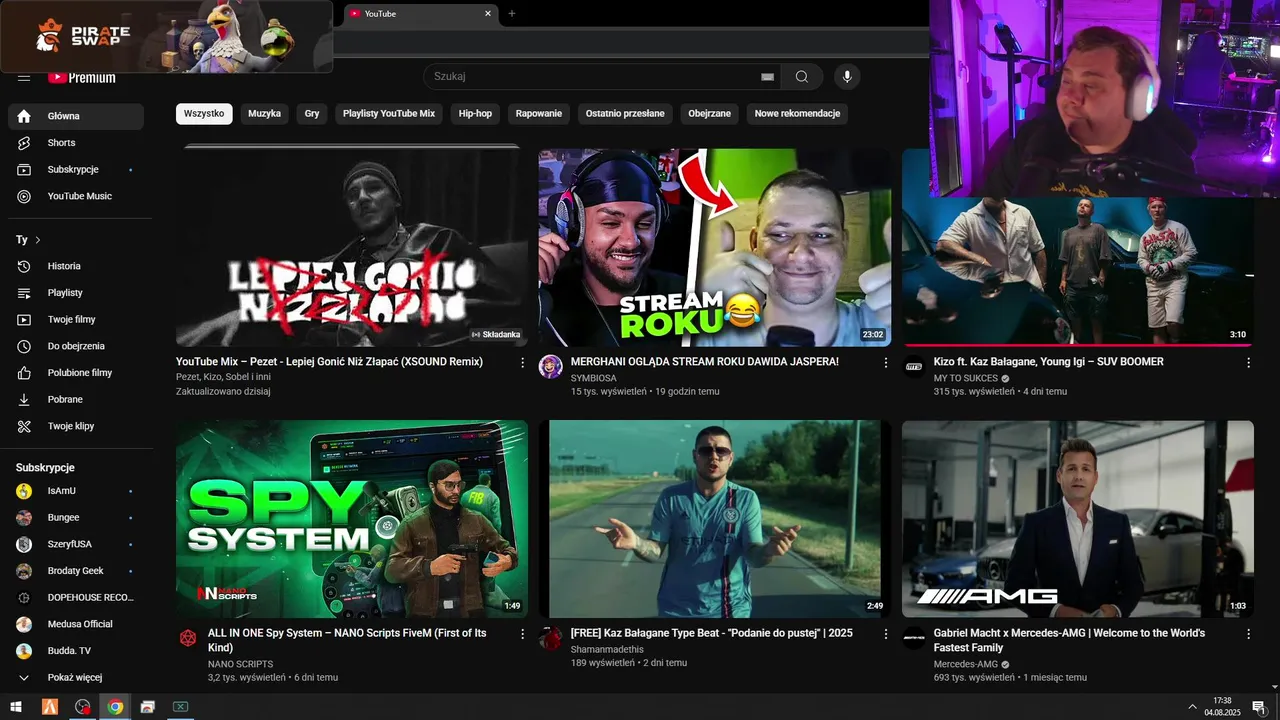The image size is (1280, 720).
Task: Open the Brodaty Geek subscription channel
Action: click(76, 571)
